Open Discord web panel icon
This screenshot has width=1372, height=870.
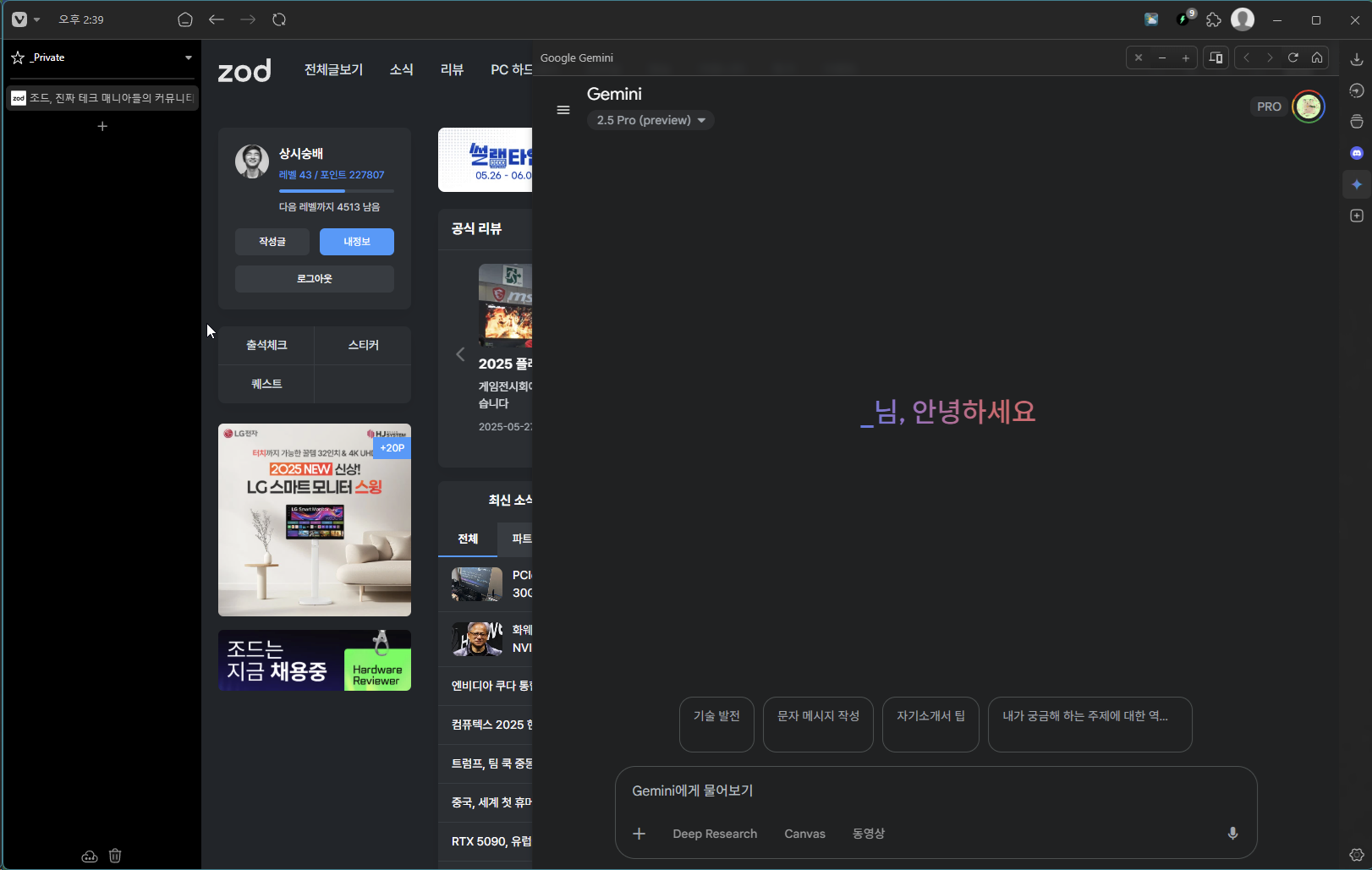[x=1357, y=153]
